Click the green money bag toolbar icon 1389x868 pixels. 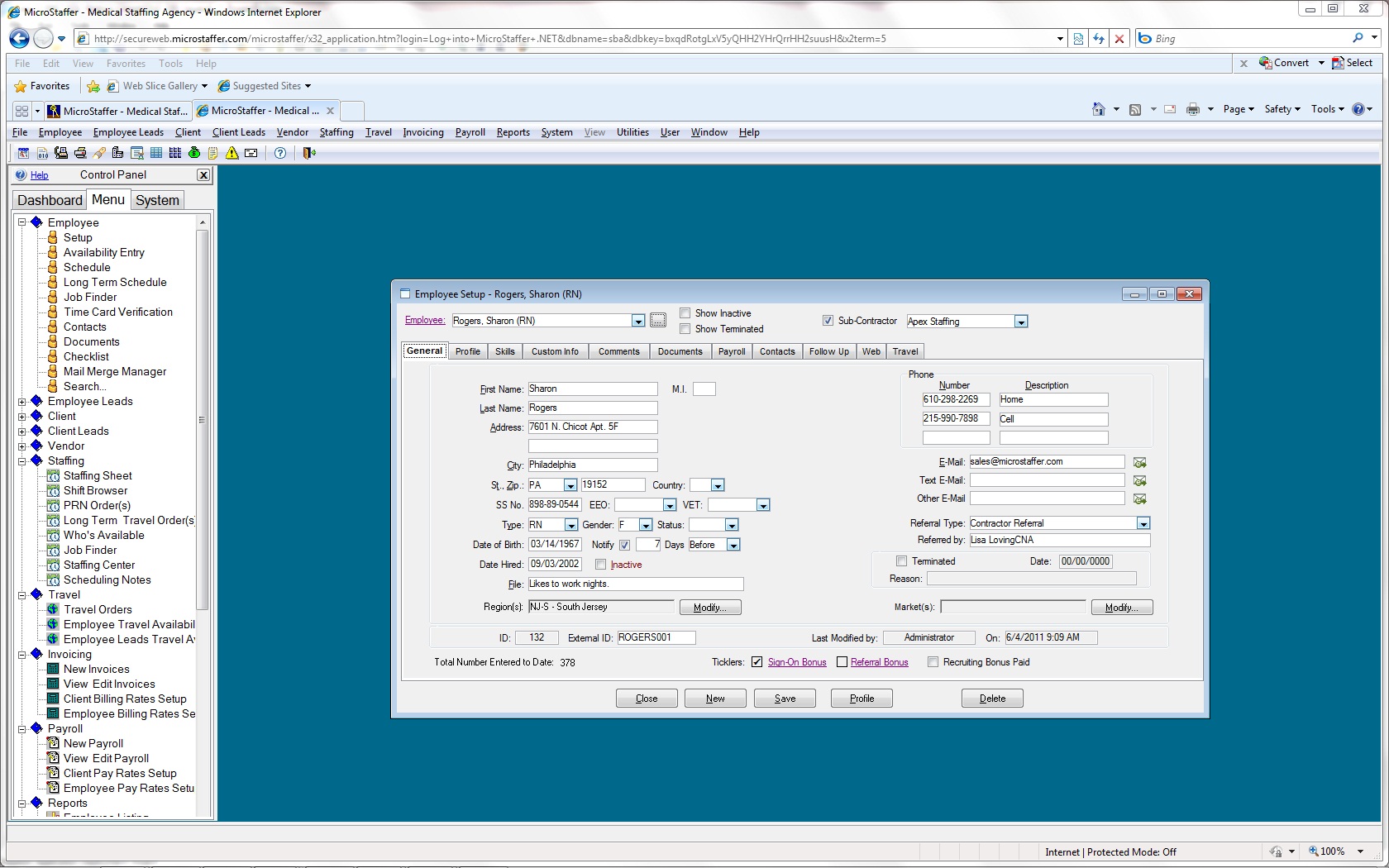pos(194,153)
